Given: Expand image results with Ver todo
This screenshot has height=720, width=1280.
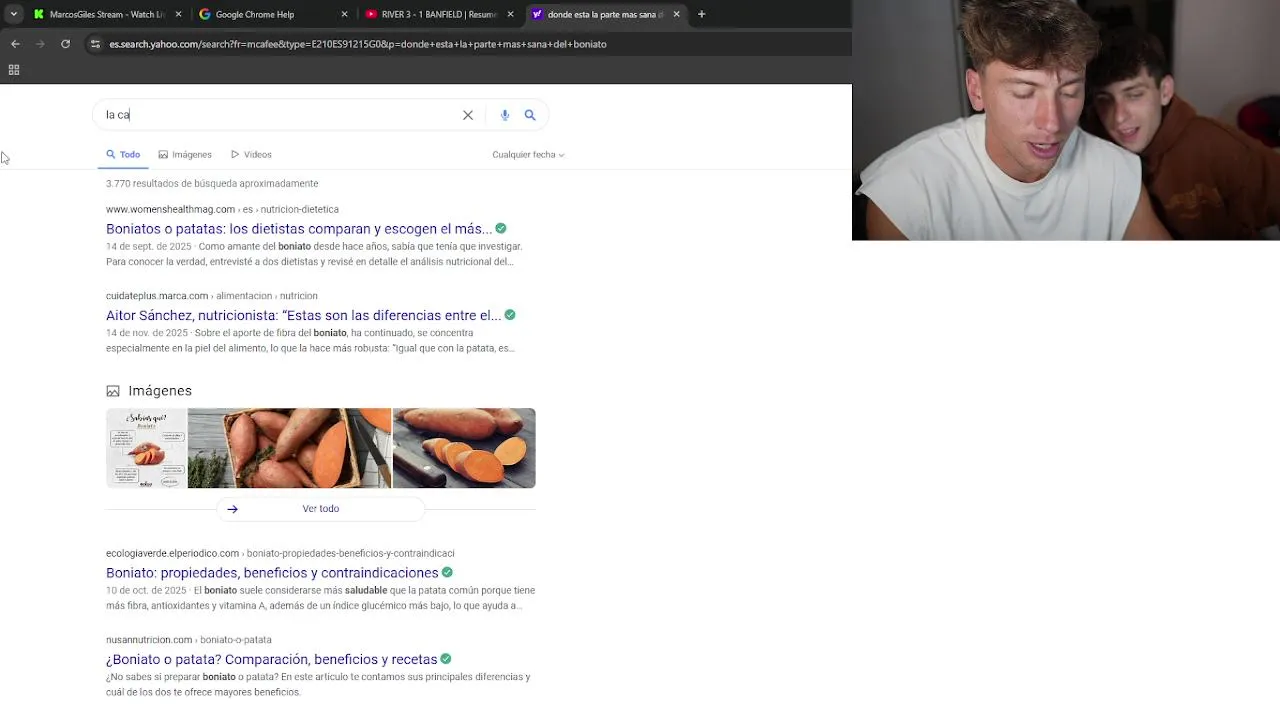Looking at the screenshot, I should click(x=321, y=509).
